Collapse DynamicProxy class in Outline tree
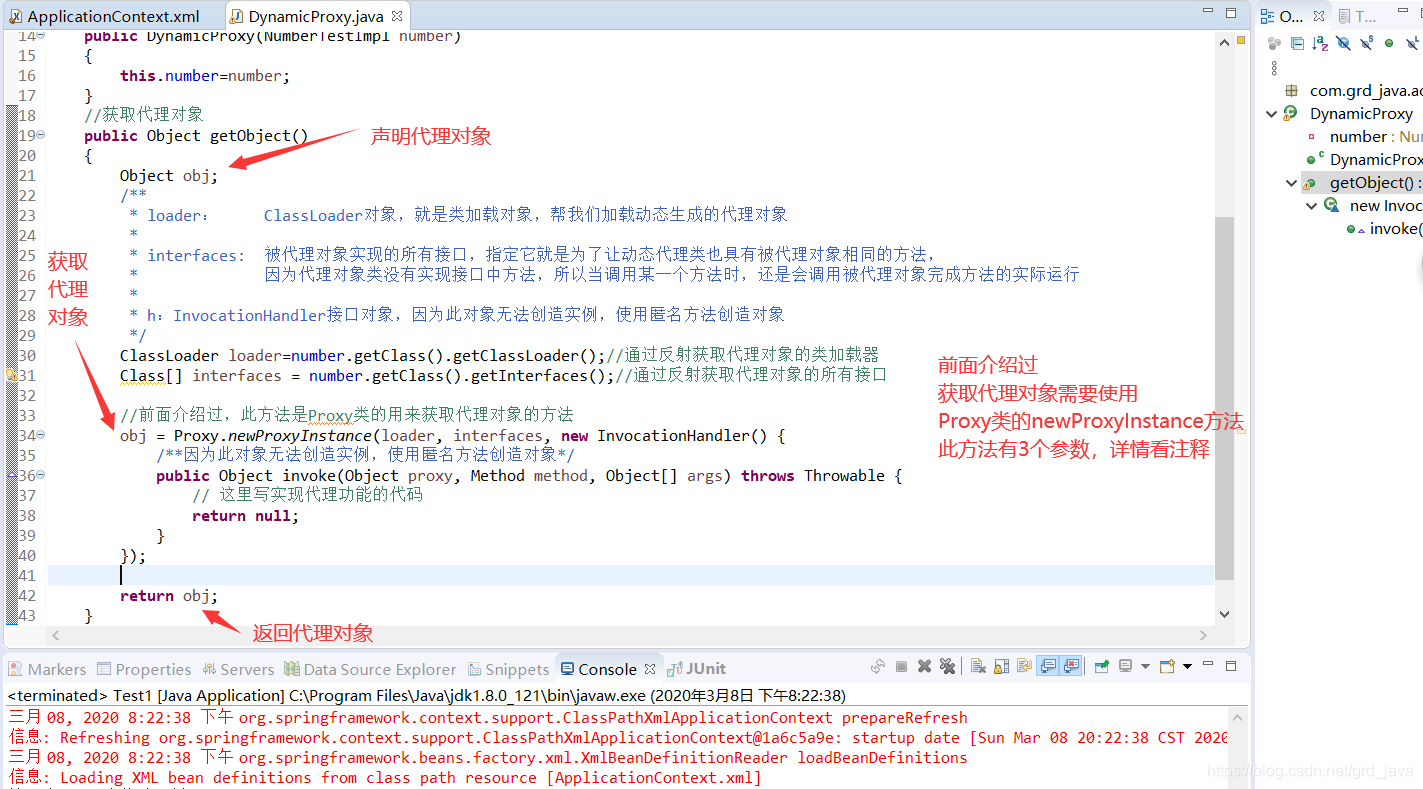The image size is (1423, 789). pyautogui.click(x=1271, y=114)
